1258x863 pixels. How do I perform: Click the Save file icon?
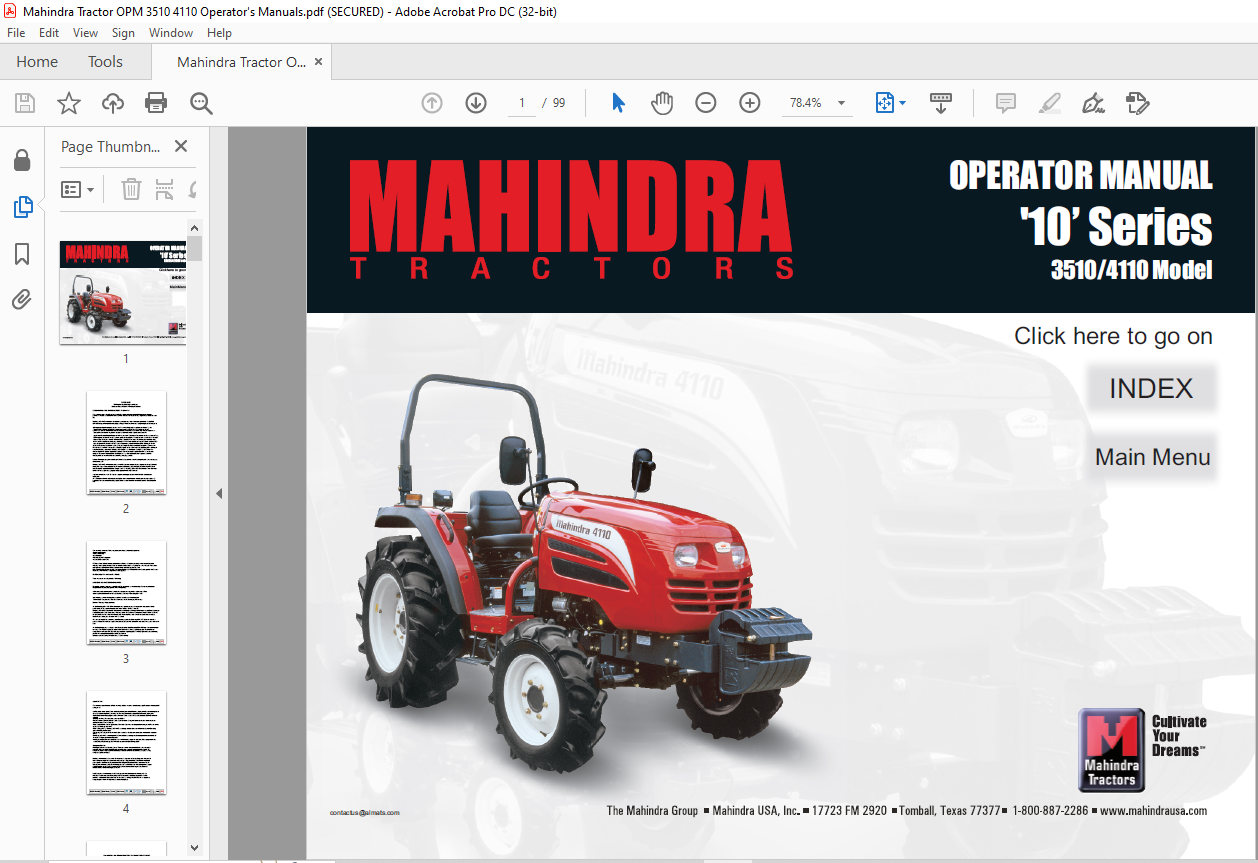(25, 103)
